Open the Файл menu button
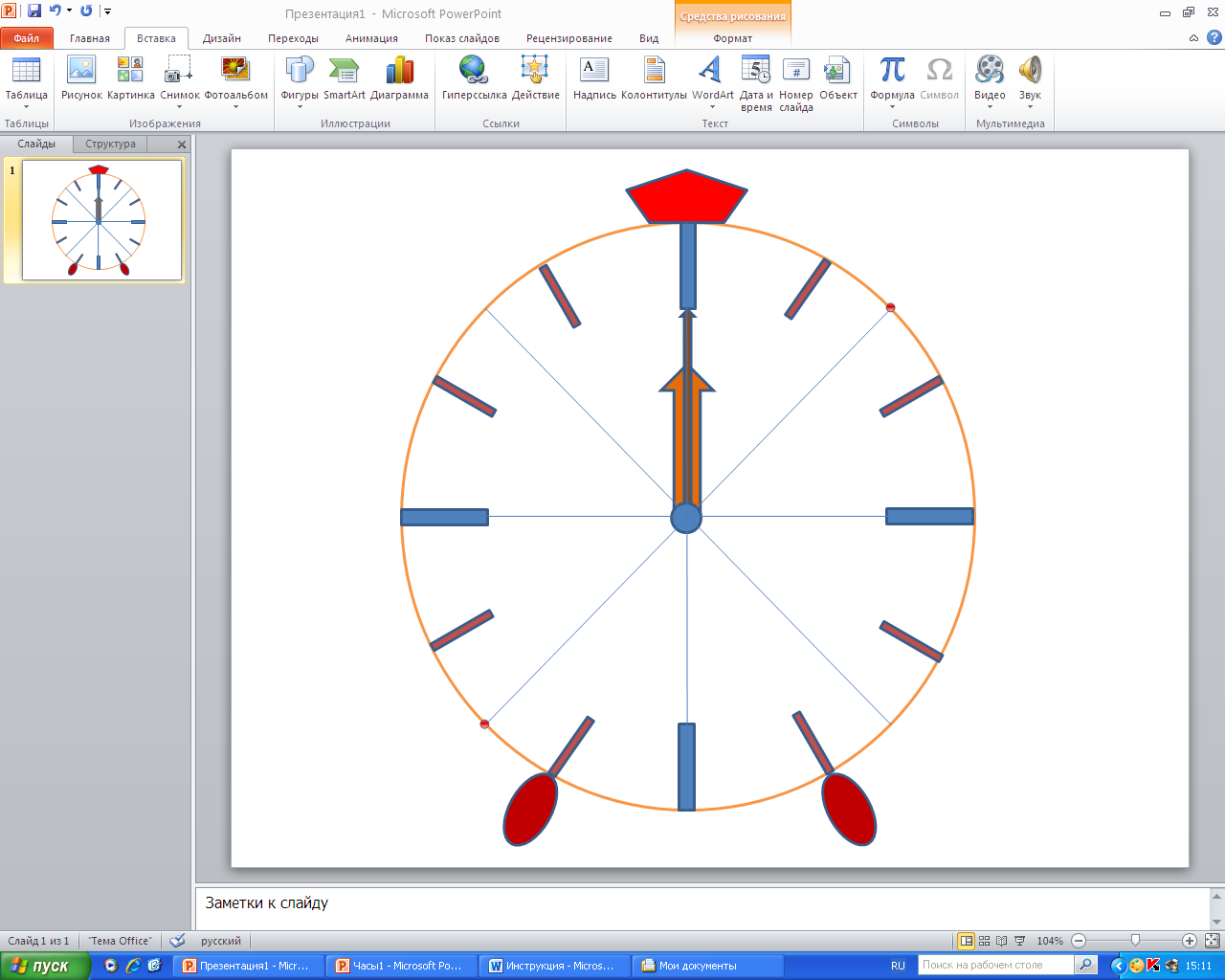Viewport: 1225px width, 980px height. [x=27, y=38]
